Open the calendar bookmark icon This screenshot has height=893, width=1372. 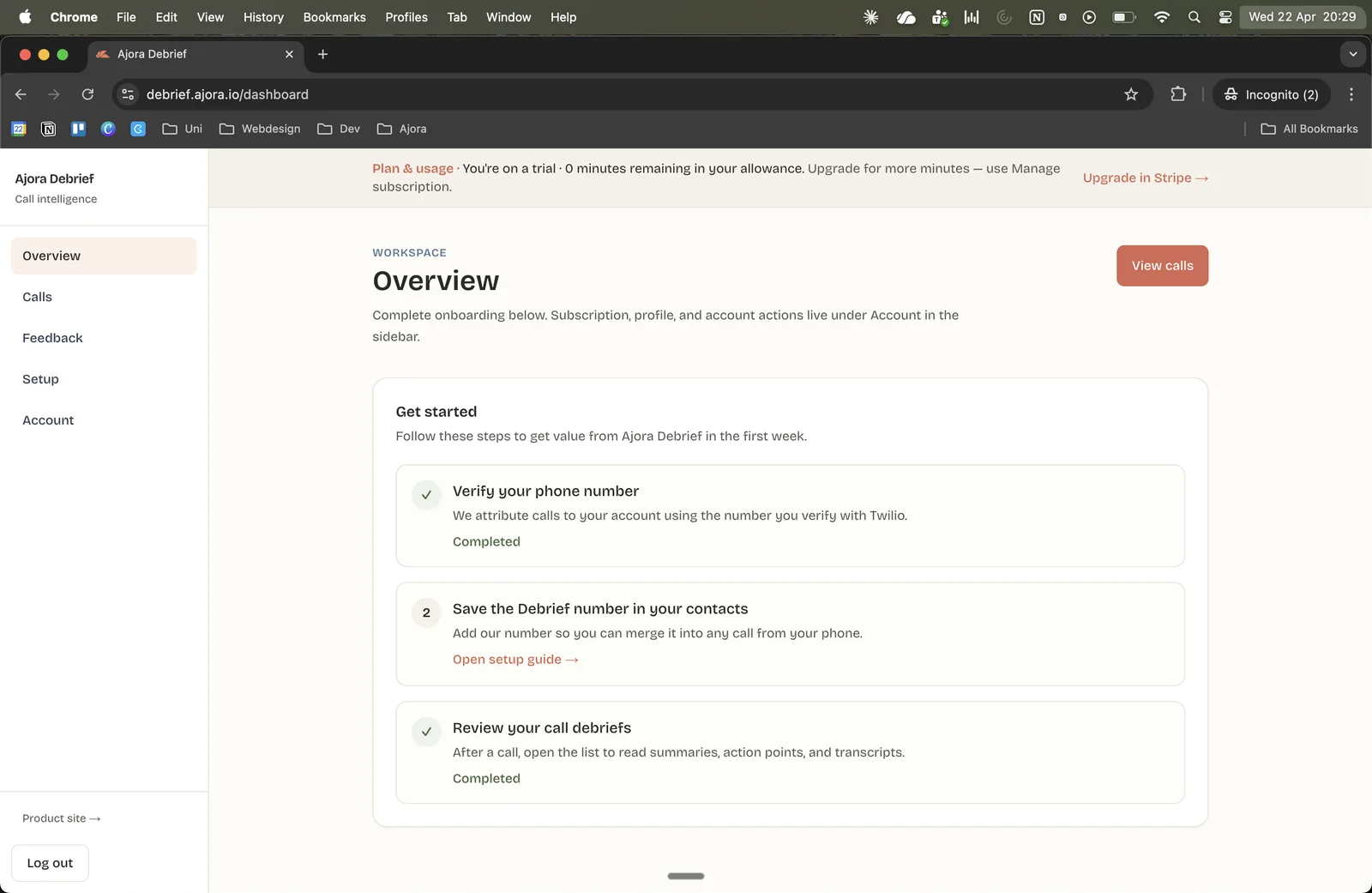[x=19, y=129]
